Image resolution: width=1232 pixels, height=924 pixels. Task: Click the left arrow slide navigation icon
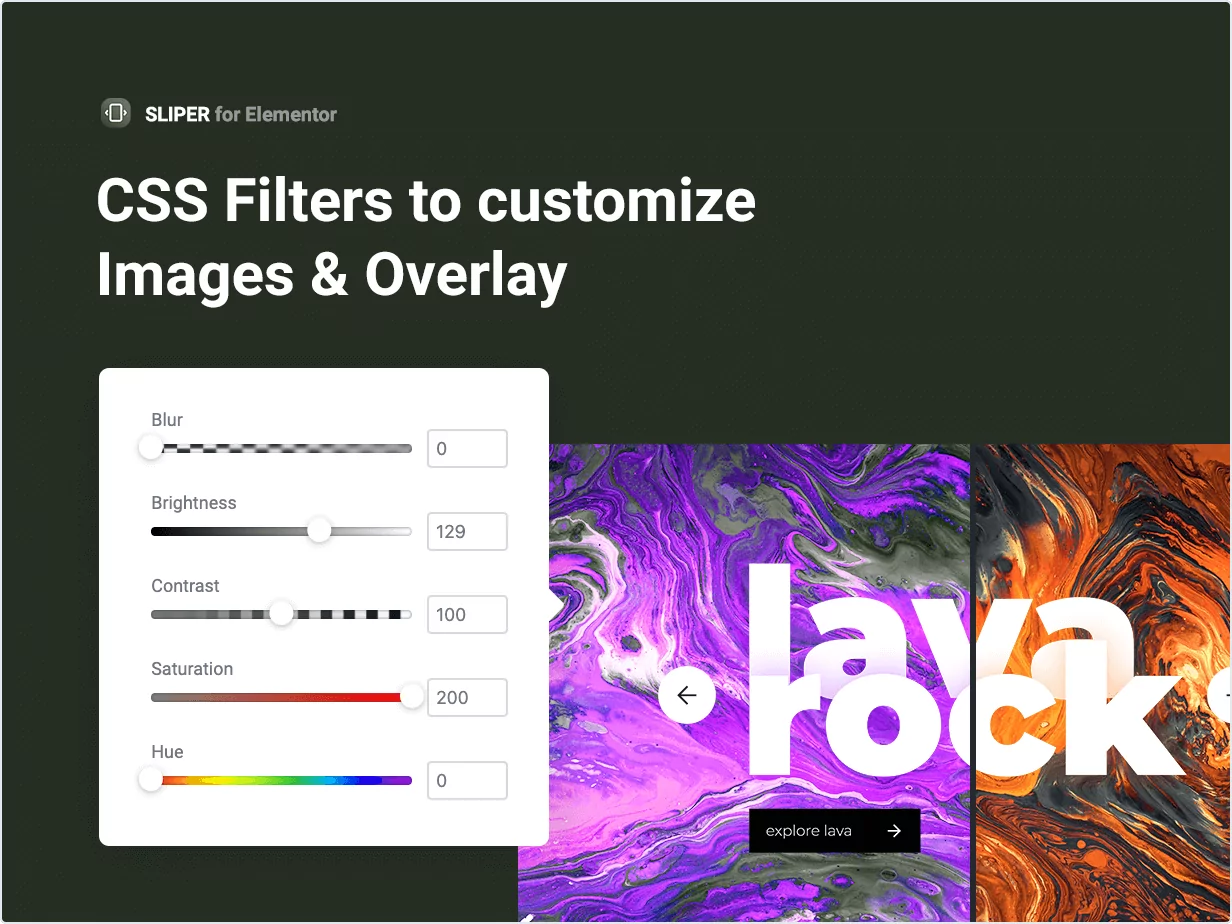click(x=686, y=695)
